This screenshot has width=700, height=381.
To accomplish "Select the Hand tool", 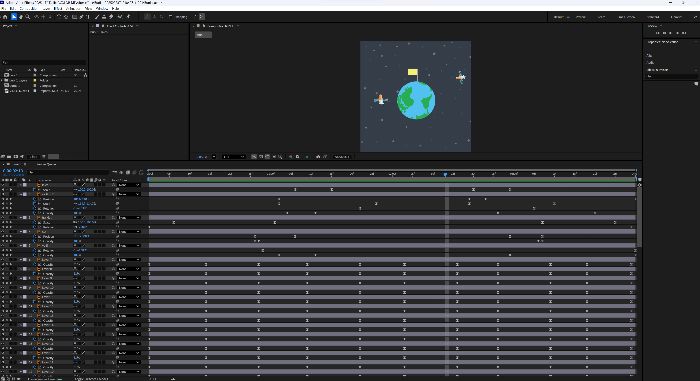I will click(21, 17).
